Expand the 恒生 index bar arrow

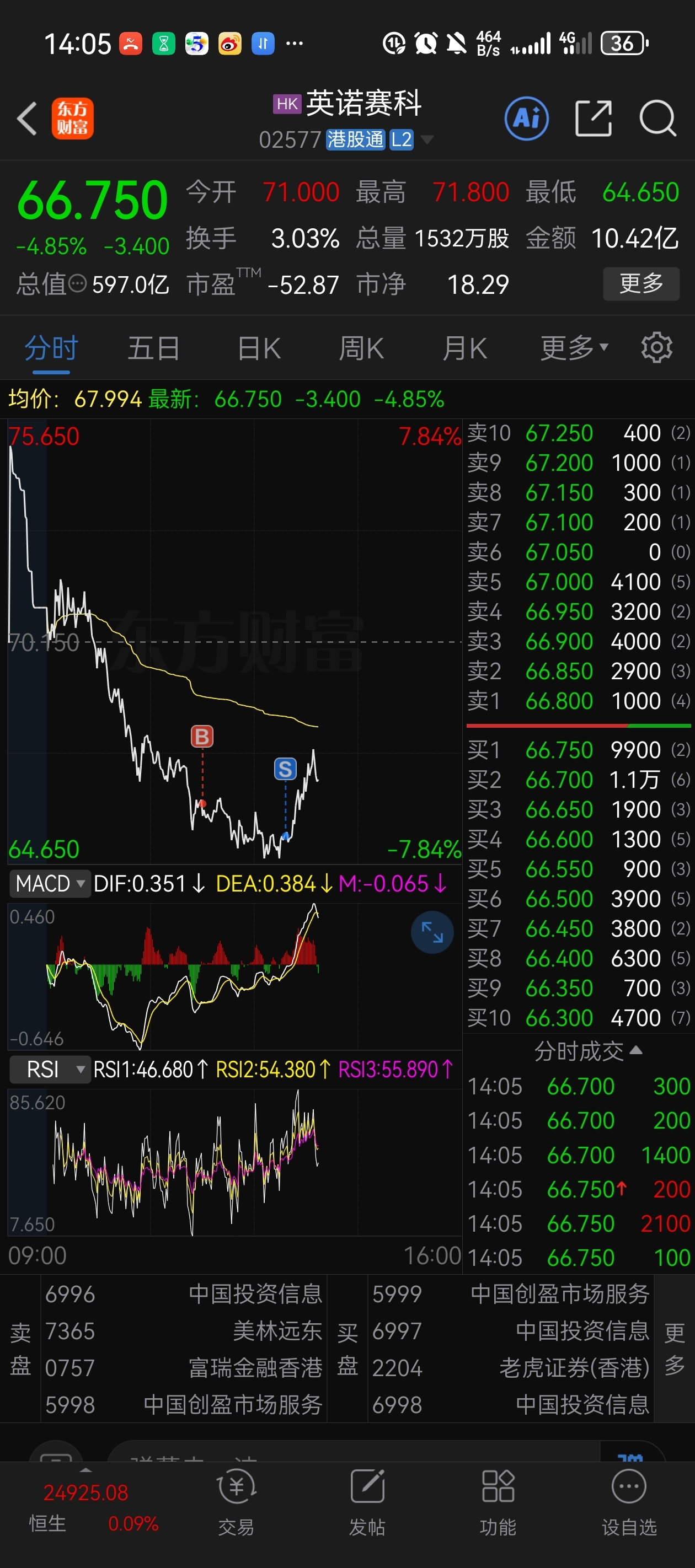click(x=86, y=1470)
